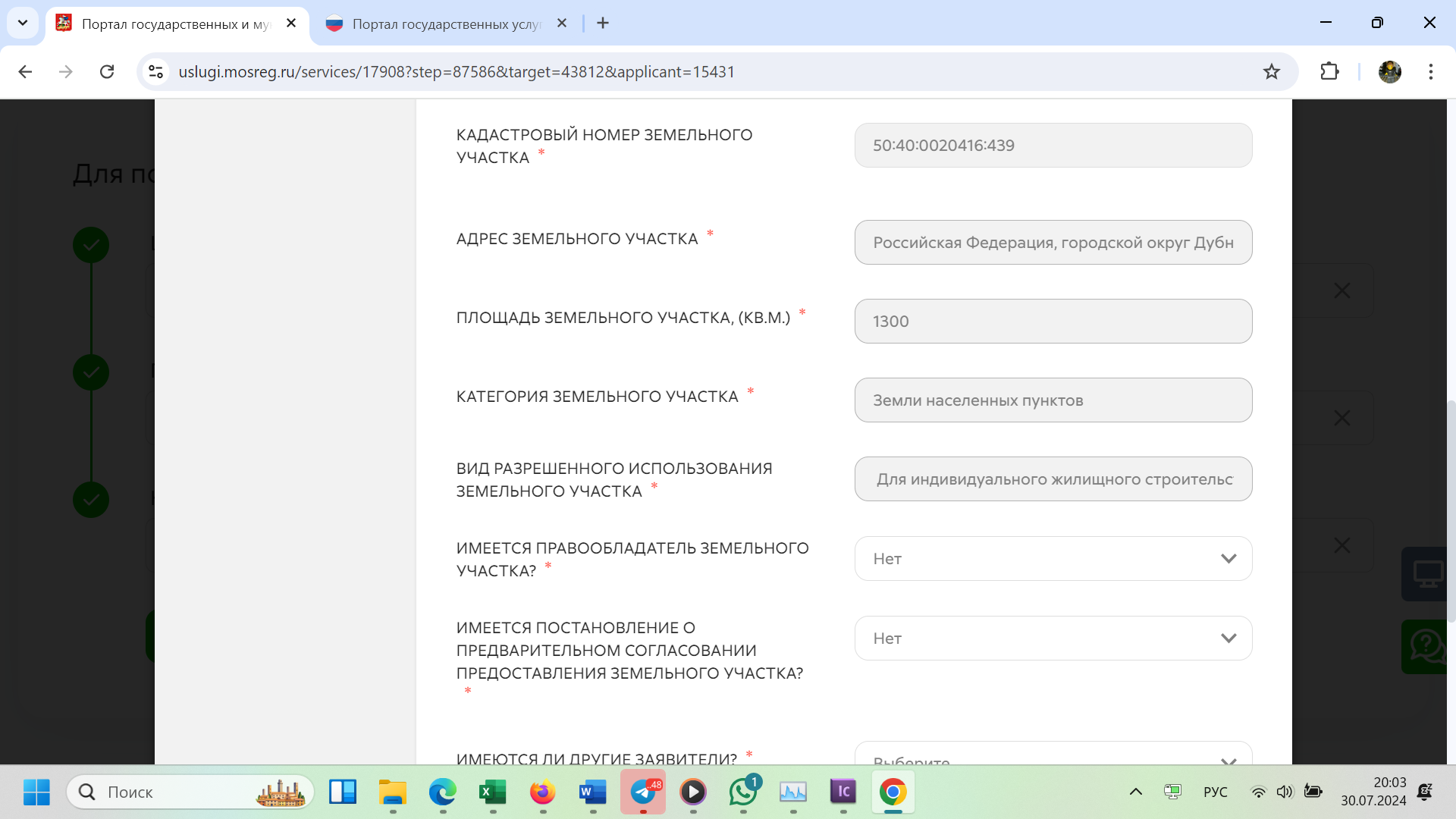Open a new browser tab
Screen dimensions: 1456x819
pyautogui.click(x=603, y=24)
